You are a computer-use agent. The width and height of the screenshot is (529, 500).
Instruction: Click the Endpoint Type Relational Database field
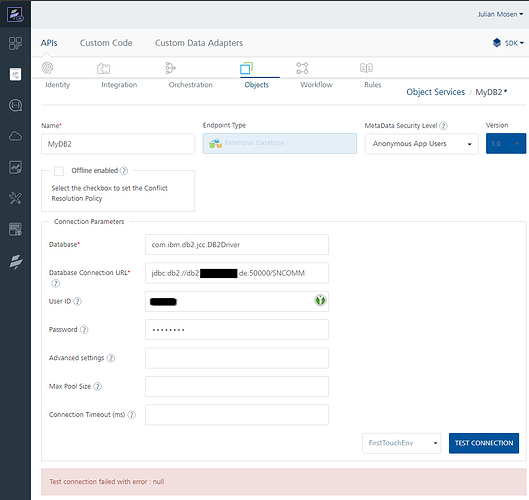280,143
